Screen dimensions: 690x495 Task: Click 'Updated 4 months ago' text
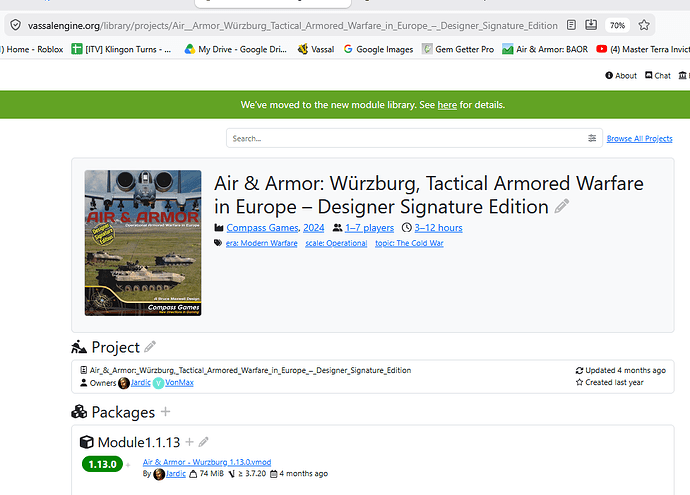point(625,370)
